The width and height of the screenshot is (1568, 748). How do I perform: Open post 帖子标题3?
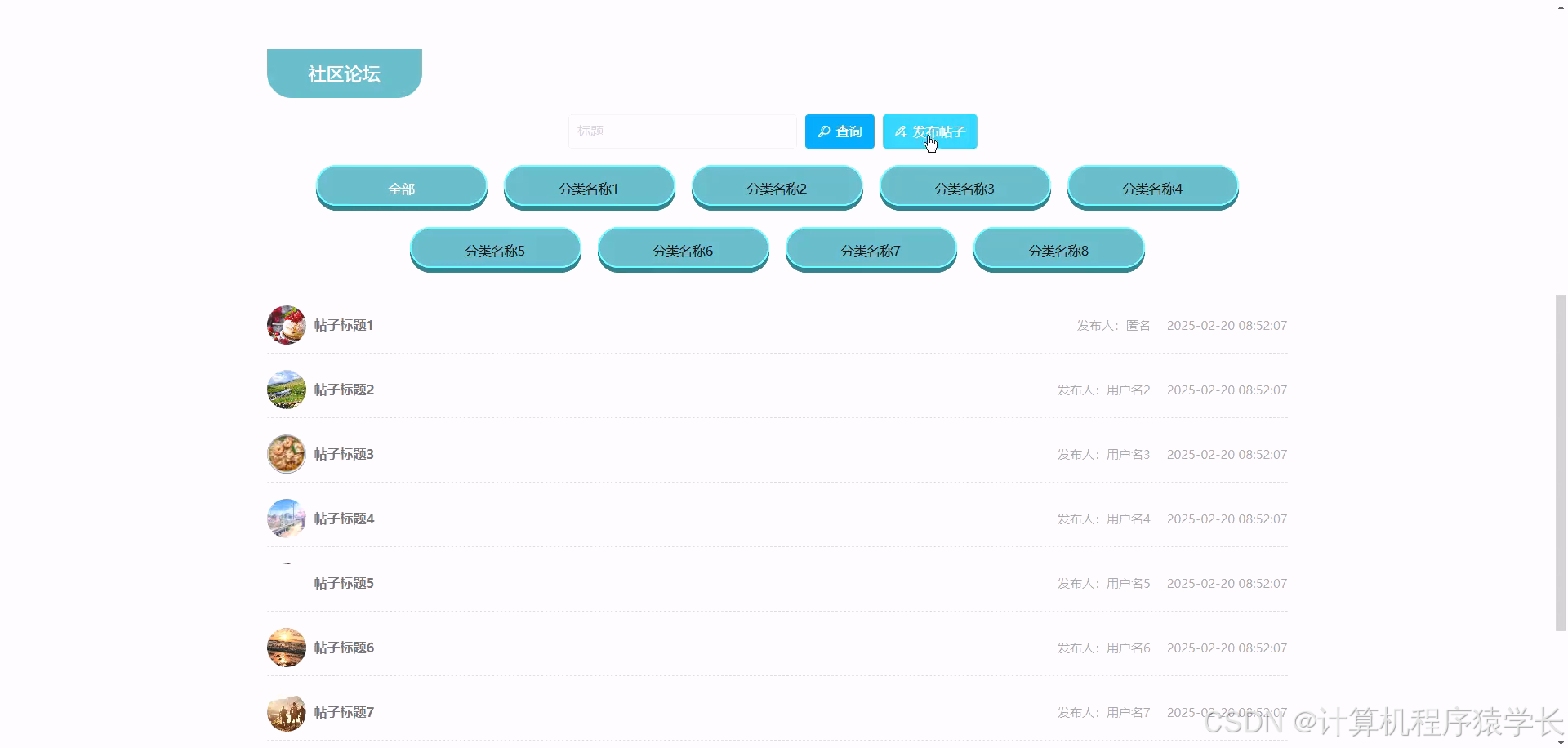click(344, 454)
